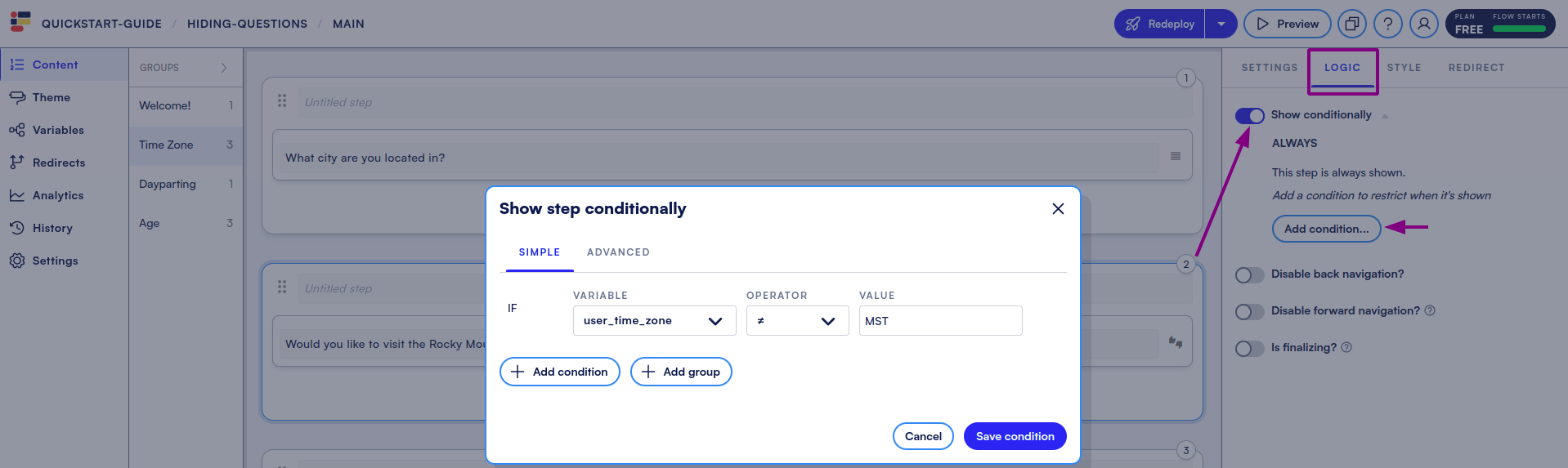Screen dimensions: 1568x468
Task: Open the Style tab in right panel
Action: [1404, 68]
